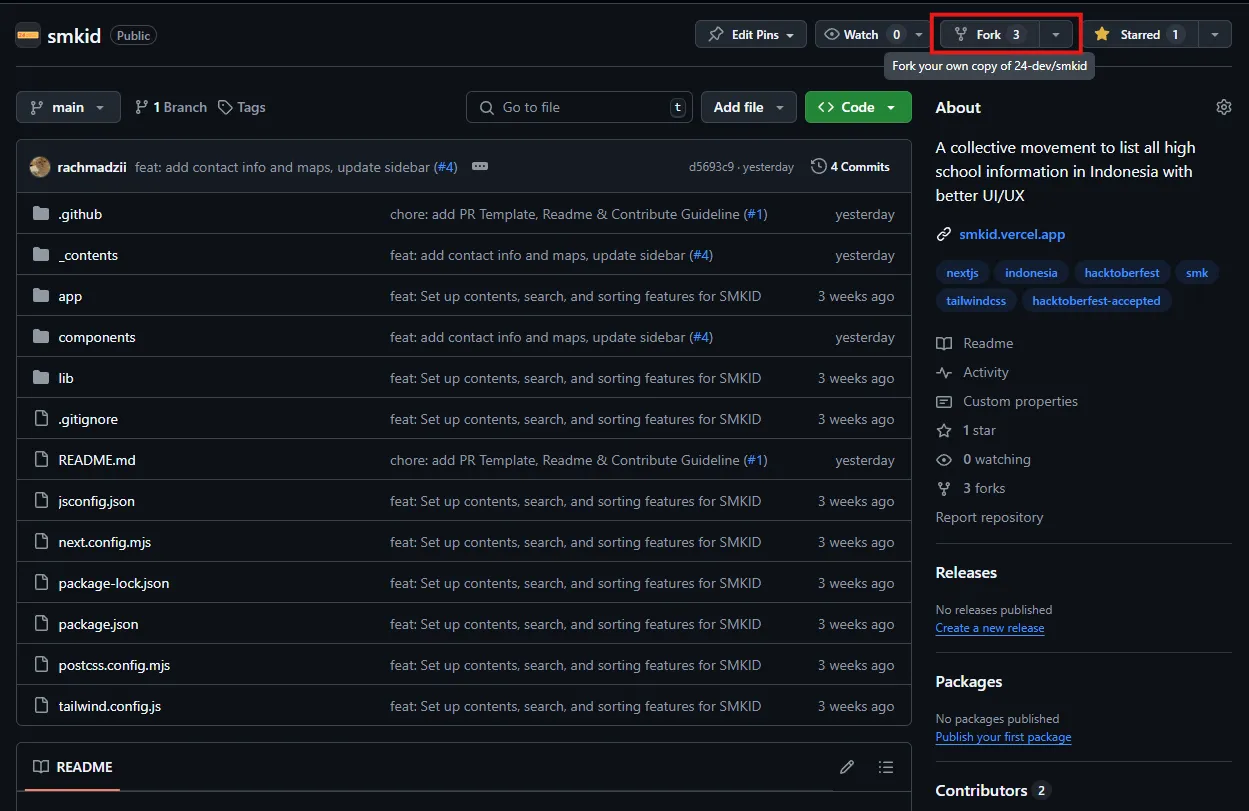Click the tailwind.config.js file icon
This screenshot has width=1249, height=811.
pyautogui.click(x=41, y=706)
